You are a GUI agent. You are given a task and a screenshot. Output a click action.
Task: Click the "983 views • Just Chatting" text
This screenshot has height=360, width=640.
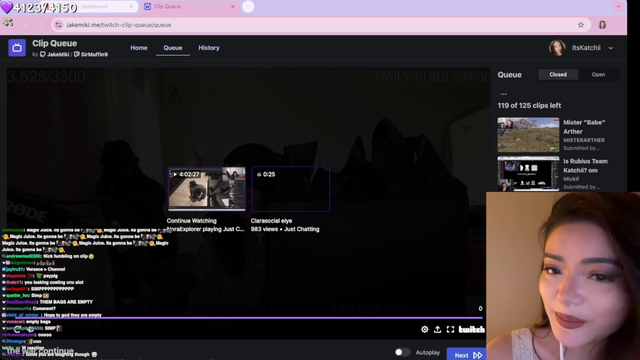click(x=285, y=229)
